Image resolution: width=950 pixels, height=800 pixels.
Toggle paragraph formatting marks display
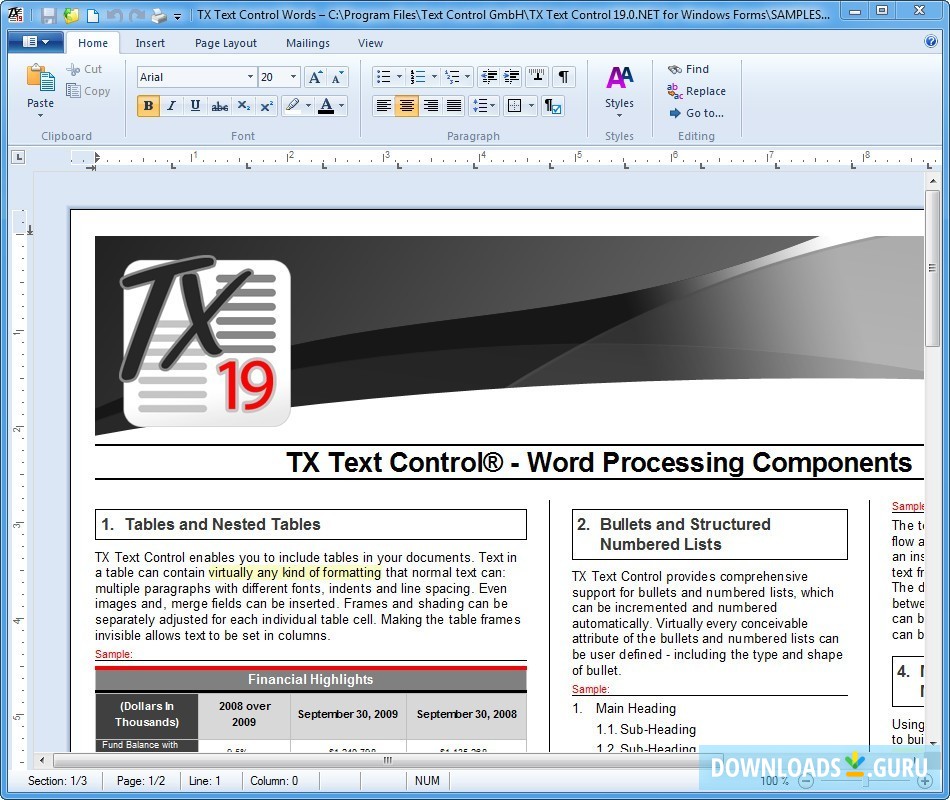pyautogui.click(x=565, y=76)
